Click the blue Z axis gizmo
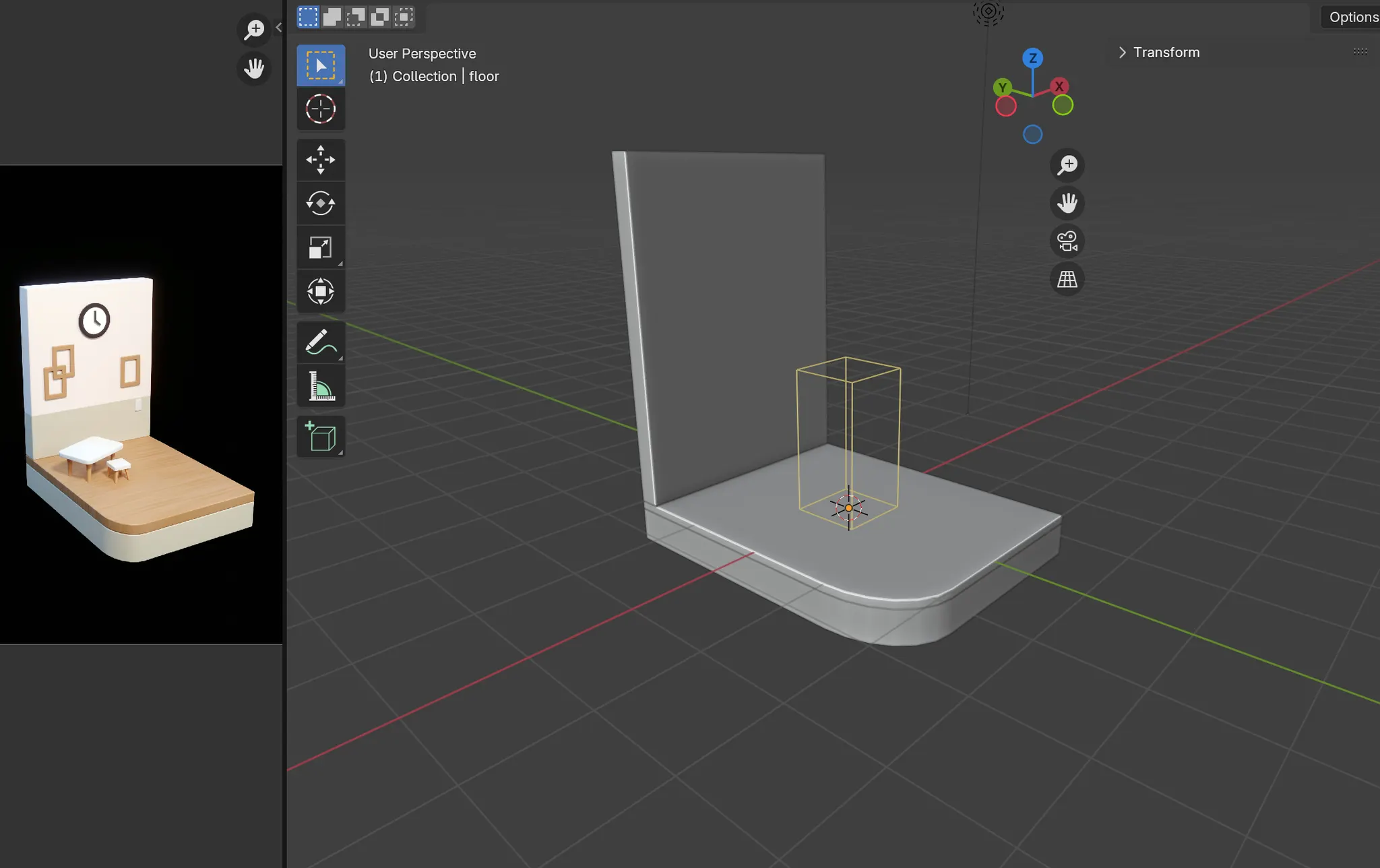1380x868 pixels. [1032, 58]
